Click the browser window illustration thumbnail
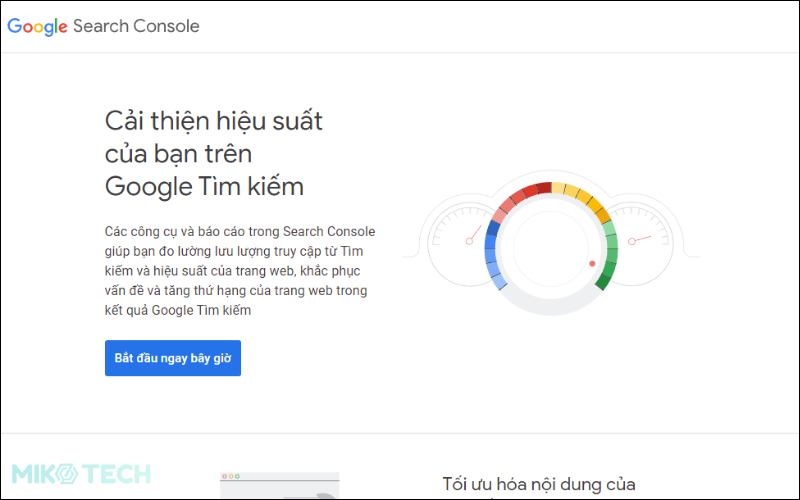 [280, 485]
